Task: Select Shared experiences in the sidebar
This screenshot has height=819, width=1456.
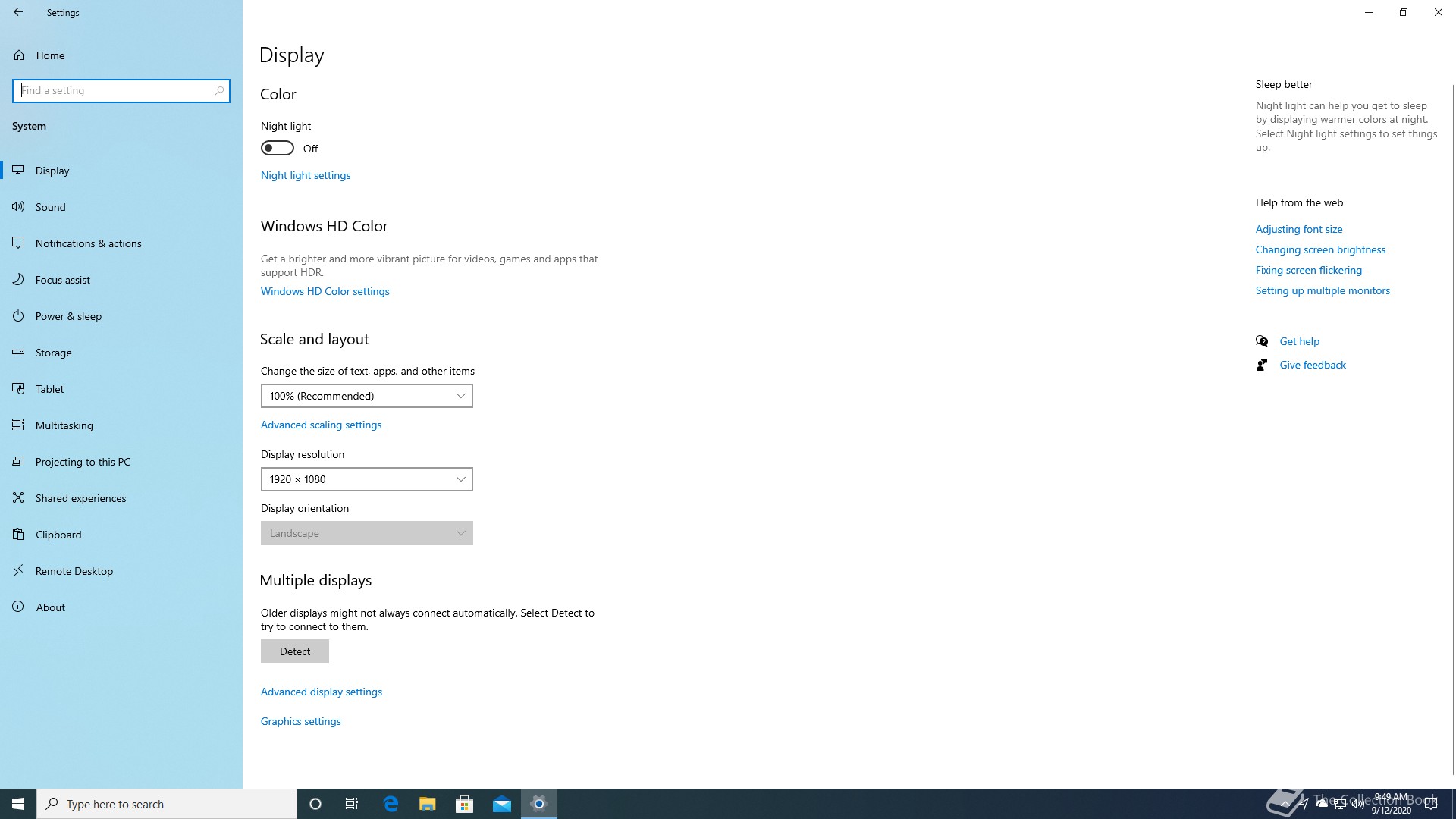Action: [121, 498]
